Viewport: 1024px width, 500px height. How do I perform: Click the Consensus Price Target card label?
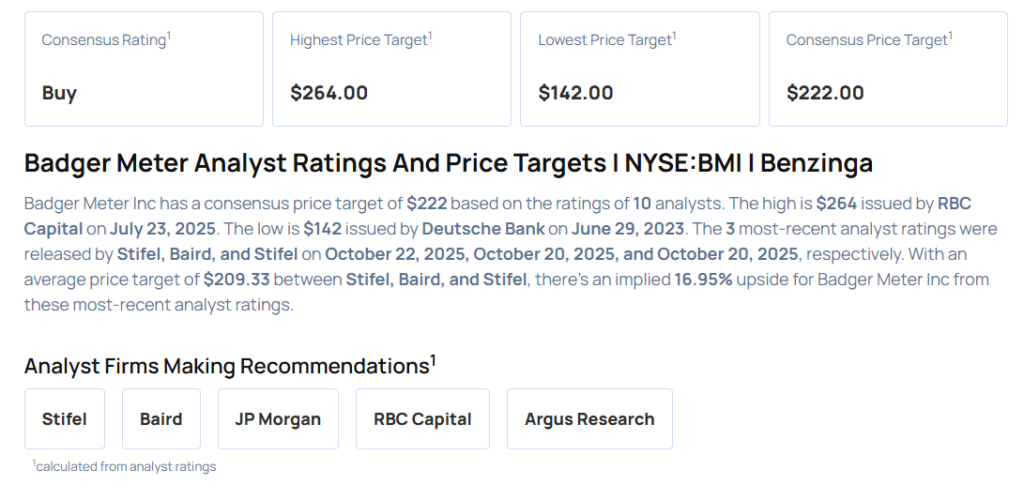point(868,40)
